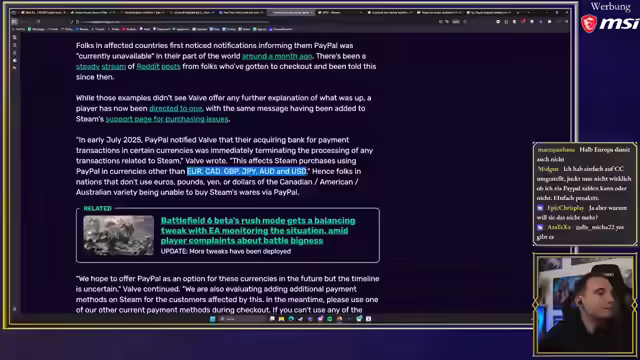This screenshot has height=360, width=640.
Task: Open the Windows Start menu icon
Action: 213,319
